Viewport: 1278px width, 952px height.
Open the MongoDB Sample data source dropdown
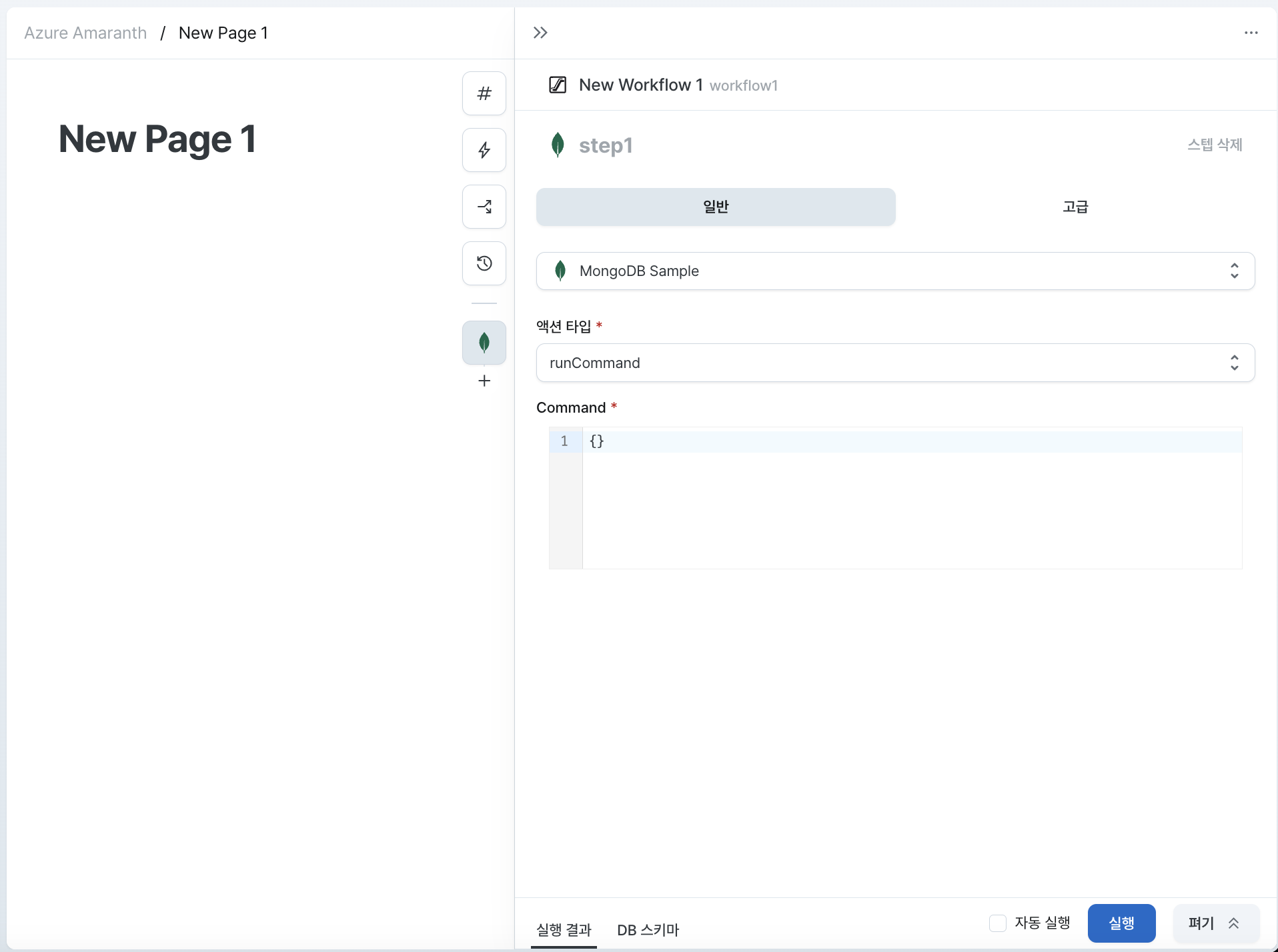895,271
